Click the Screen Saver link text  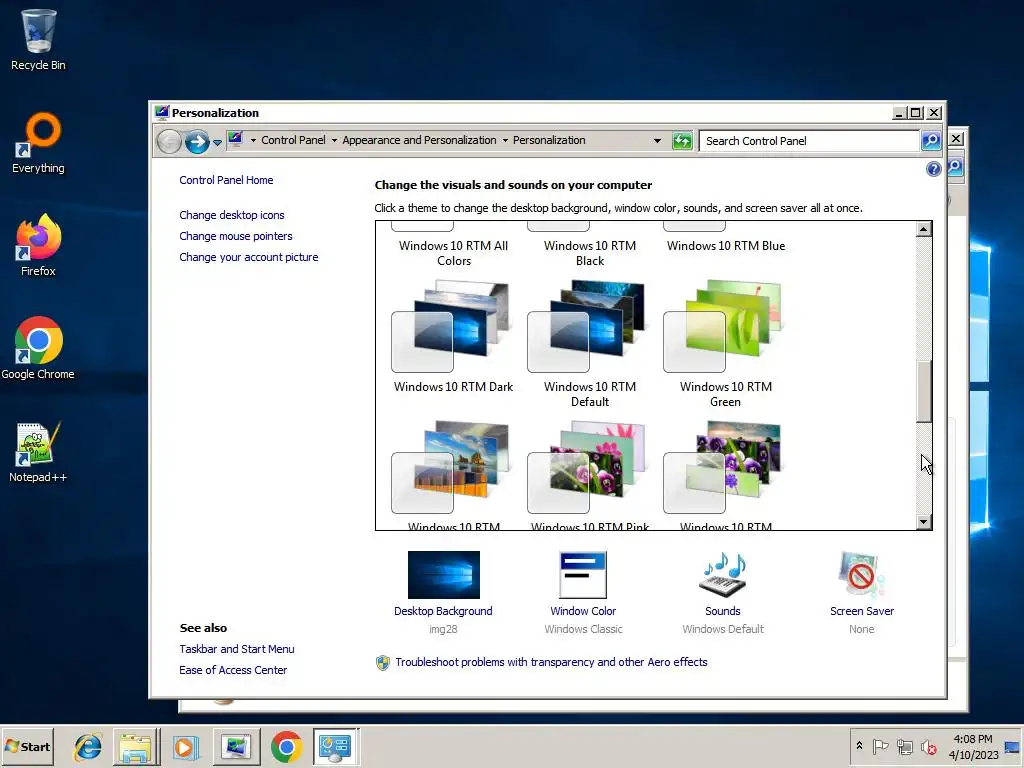coord(861,611)
